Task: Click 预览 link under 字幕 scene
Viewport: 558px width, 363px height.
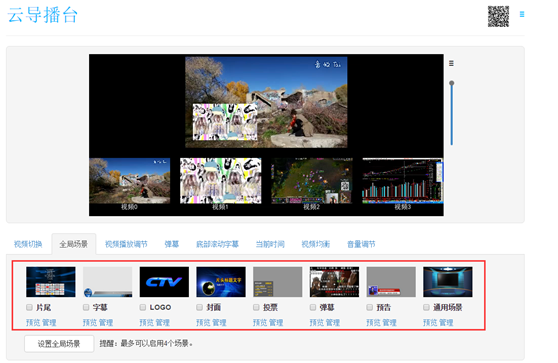Action: pos(90,322)
